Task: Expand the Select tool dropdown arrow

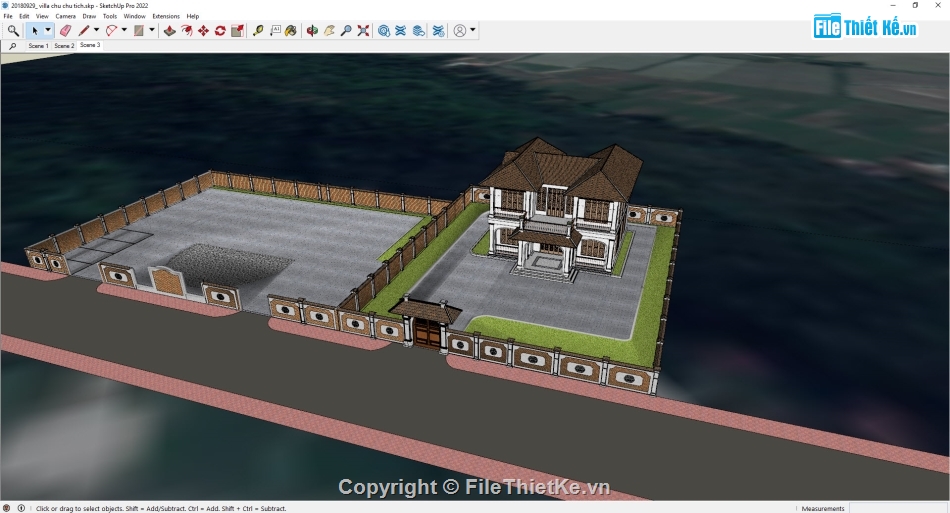Action: click(48, 30)
